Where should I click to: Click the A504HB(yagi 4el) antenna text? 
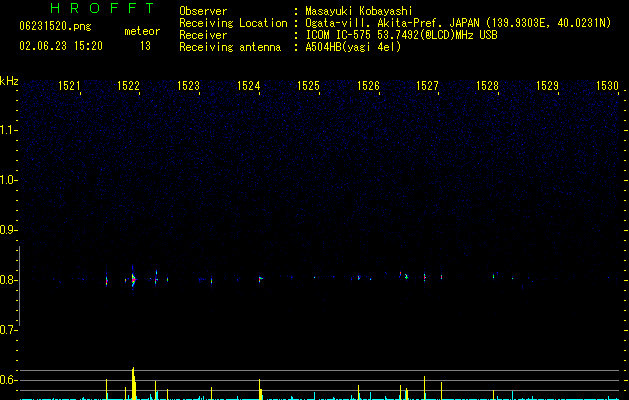coord(353,47)
